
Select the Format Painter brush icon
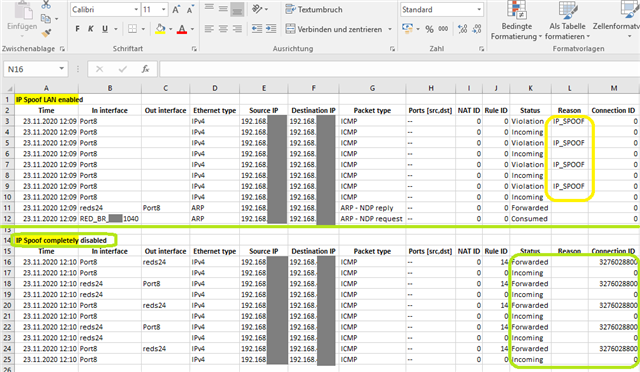click(47, 33)
